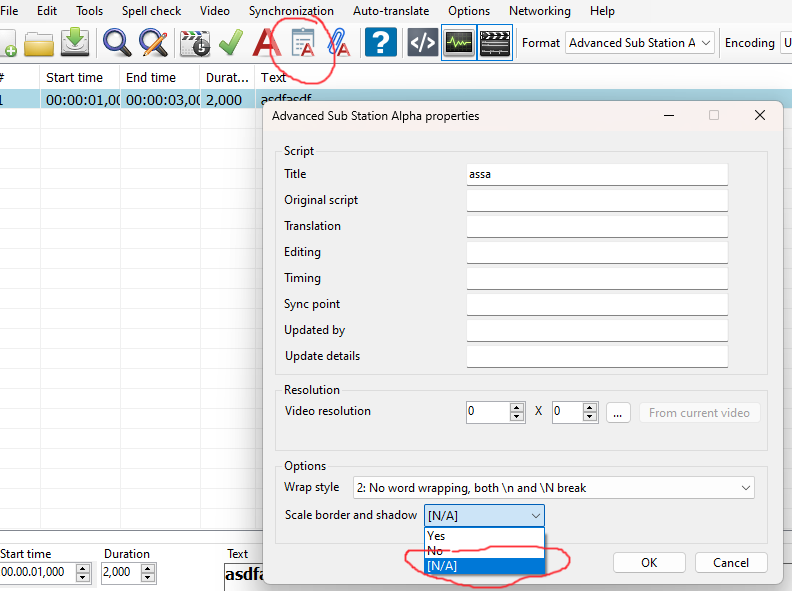Click the Editing field
The width and height of the screenshot is (792, 591).
597,253
